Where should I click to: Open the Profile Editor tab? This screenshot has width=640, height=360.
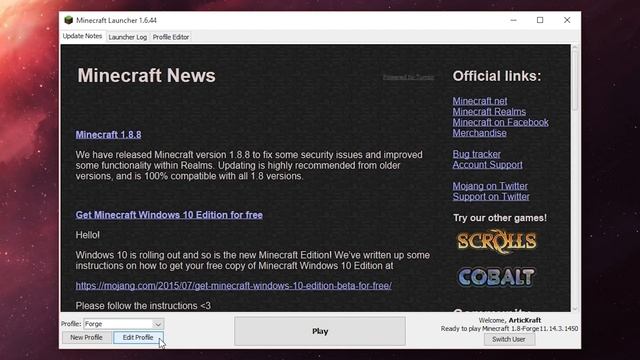(171, 37)
